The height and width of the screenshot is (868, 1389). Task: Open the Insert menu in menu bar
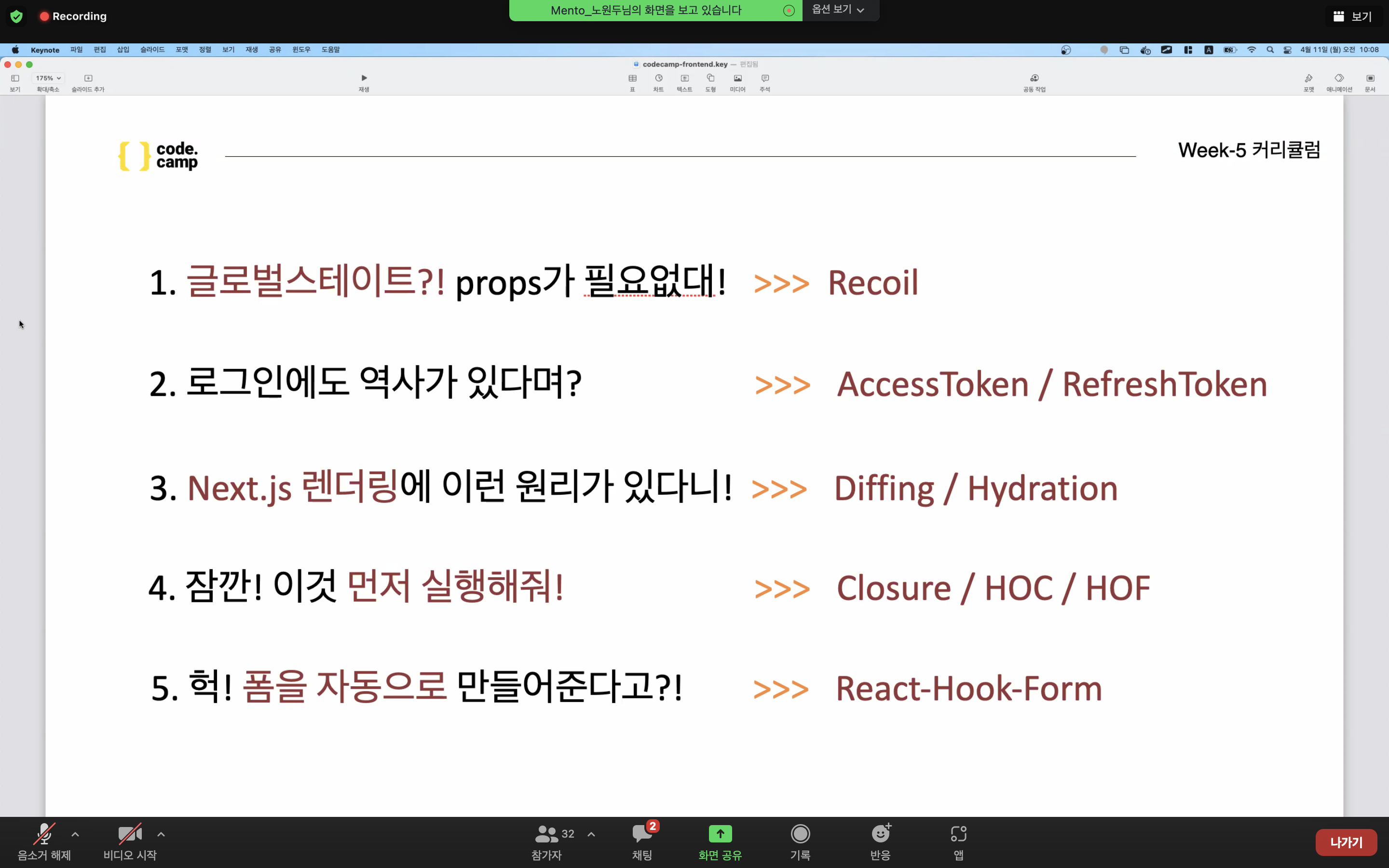click(x=123, y=50)
